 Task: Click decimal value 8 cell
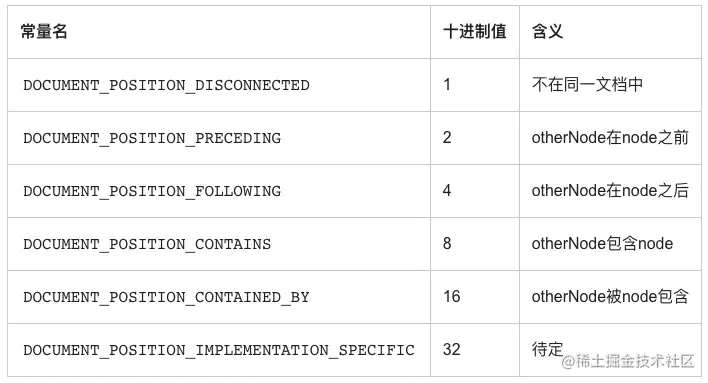[475, 244]
